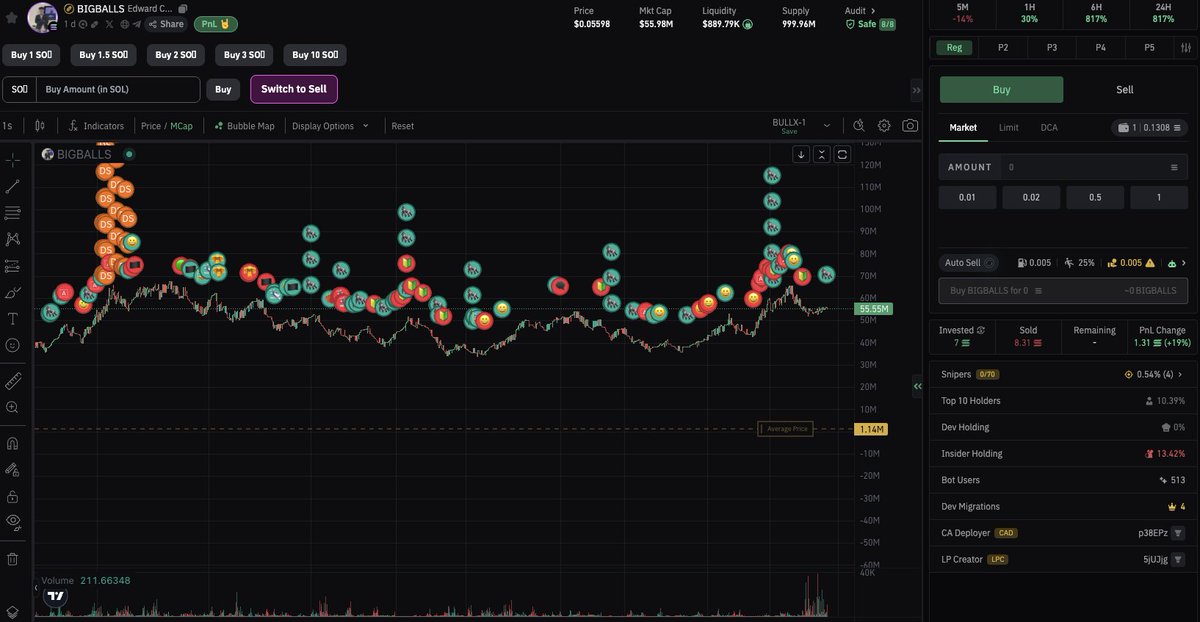Select the pattern drawing tool
This screenshot has width=1200, height=622.
coord(13,239)
